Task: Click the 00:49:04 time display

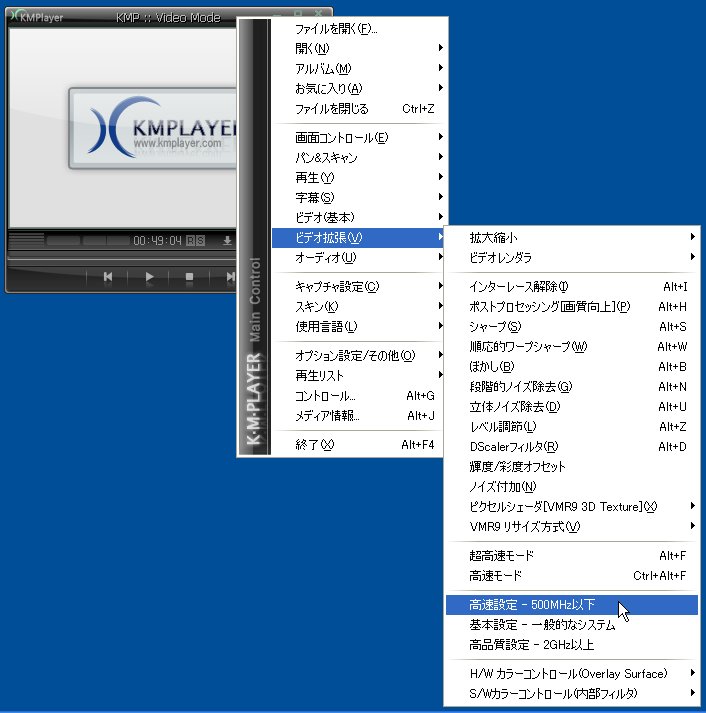Action: point(157,241)
